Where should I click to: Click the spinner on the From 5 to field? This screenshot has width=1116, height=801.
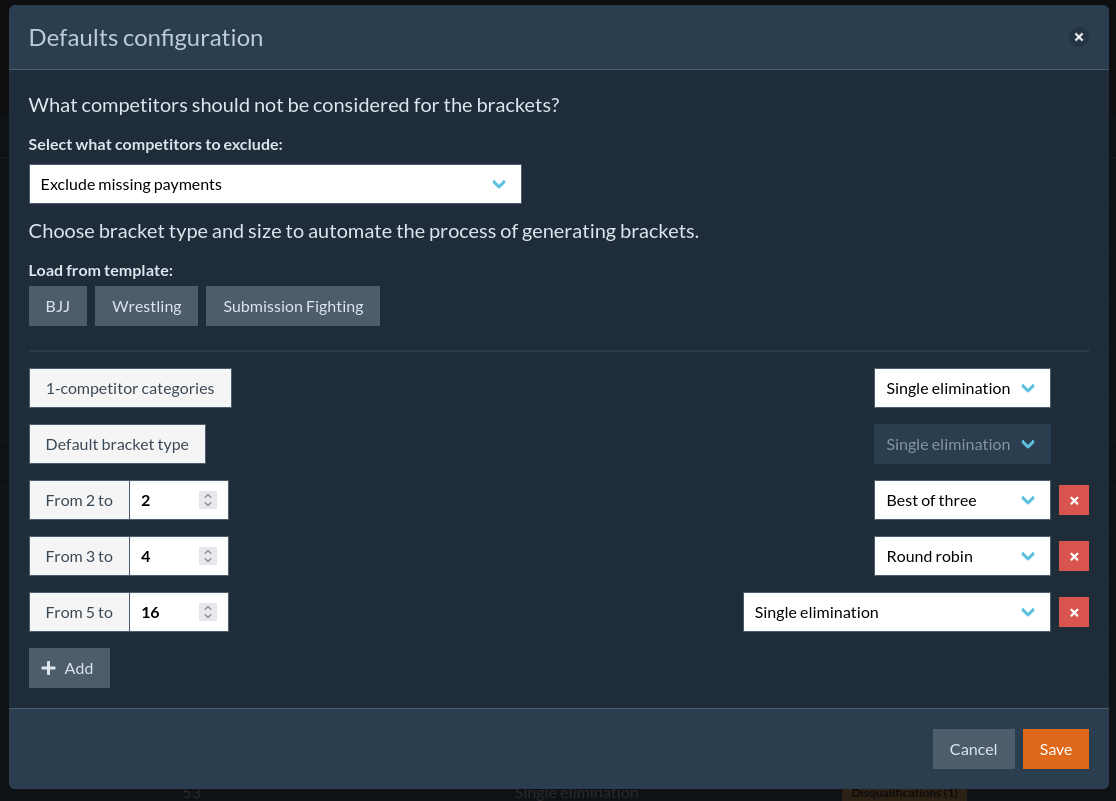coord(208,612)
